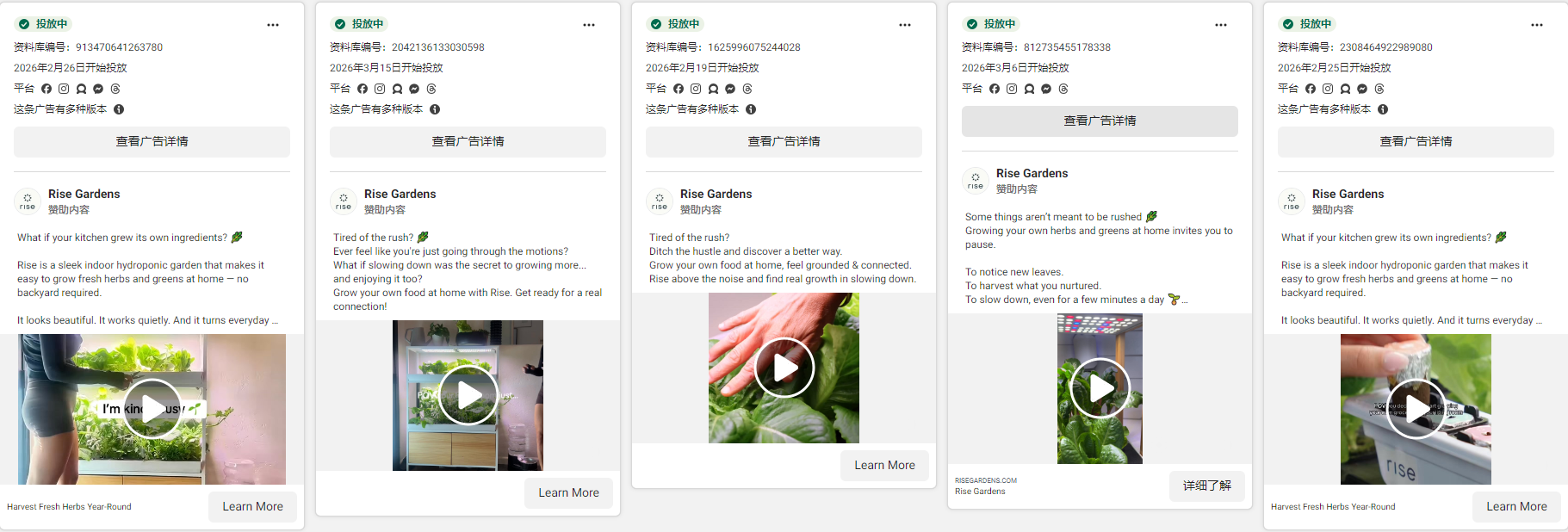Click Facebook icon in ad 913470641263780
Screen dimensions: 1568x532
pos(46,89)
